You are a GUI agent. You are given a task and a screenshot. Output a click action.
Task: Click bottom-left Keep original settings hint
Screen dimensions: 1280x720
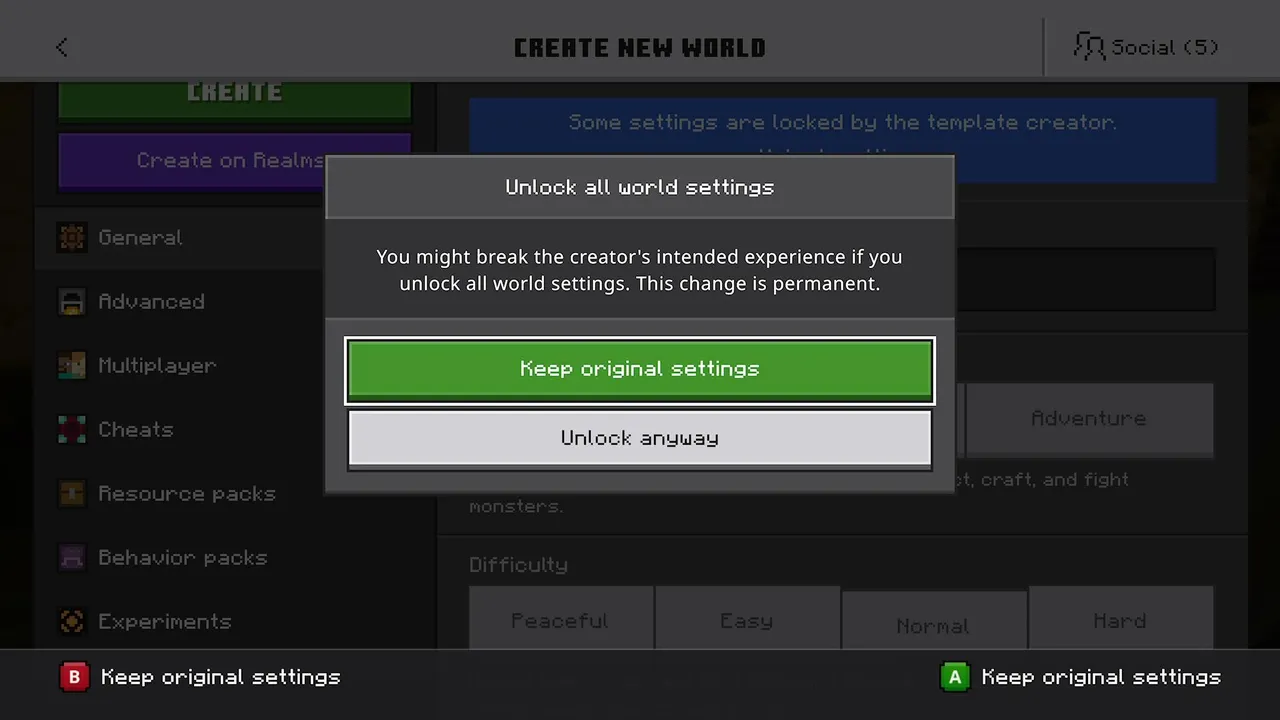click(x=221, y=677)
